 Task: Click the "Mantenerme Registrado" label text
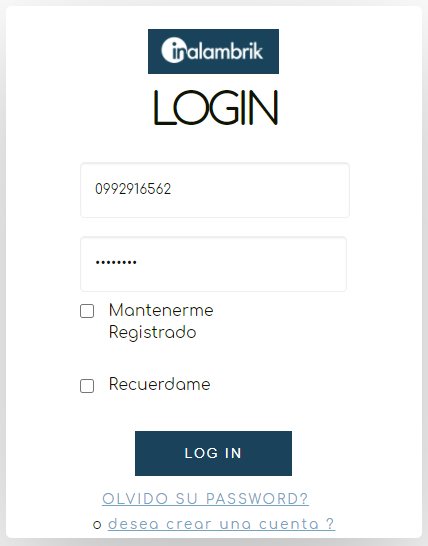[x=161, y=321]
